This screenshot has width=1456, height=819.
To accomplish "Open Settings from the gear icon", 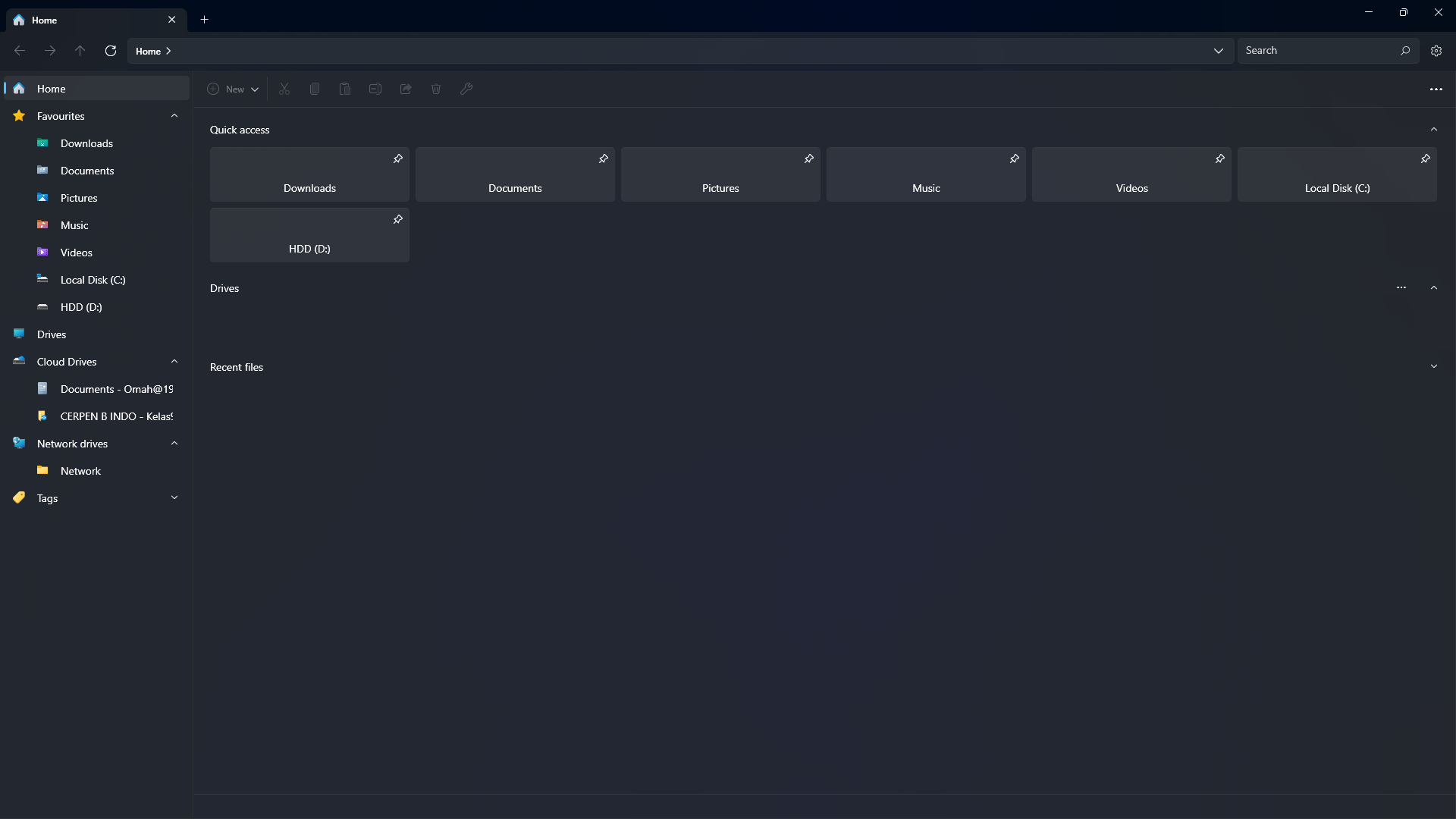I will (x=1436, y=51).
